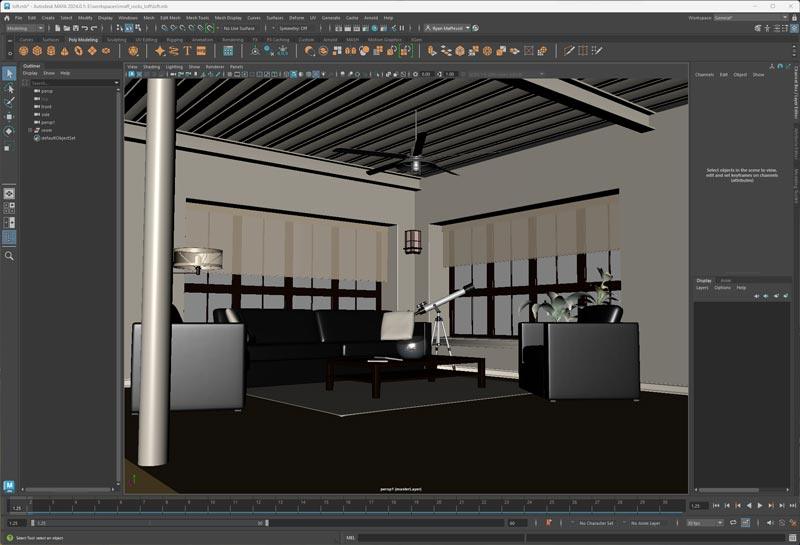
Task: Create polygon type text from shelf
Action: click(x=187, y=50)
